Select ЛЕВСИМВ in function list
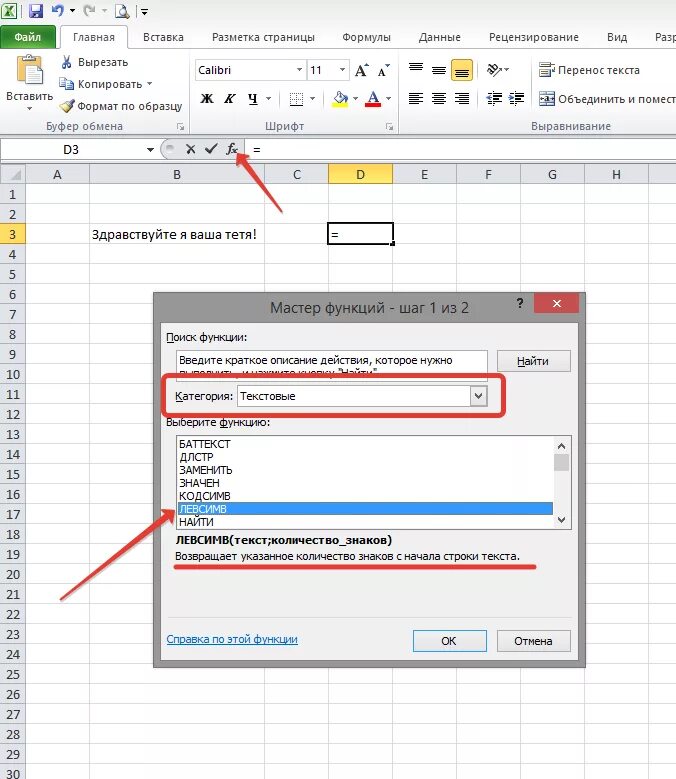Image resolution: width=676 pixels, height=779 pixels. click(365, 509)
